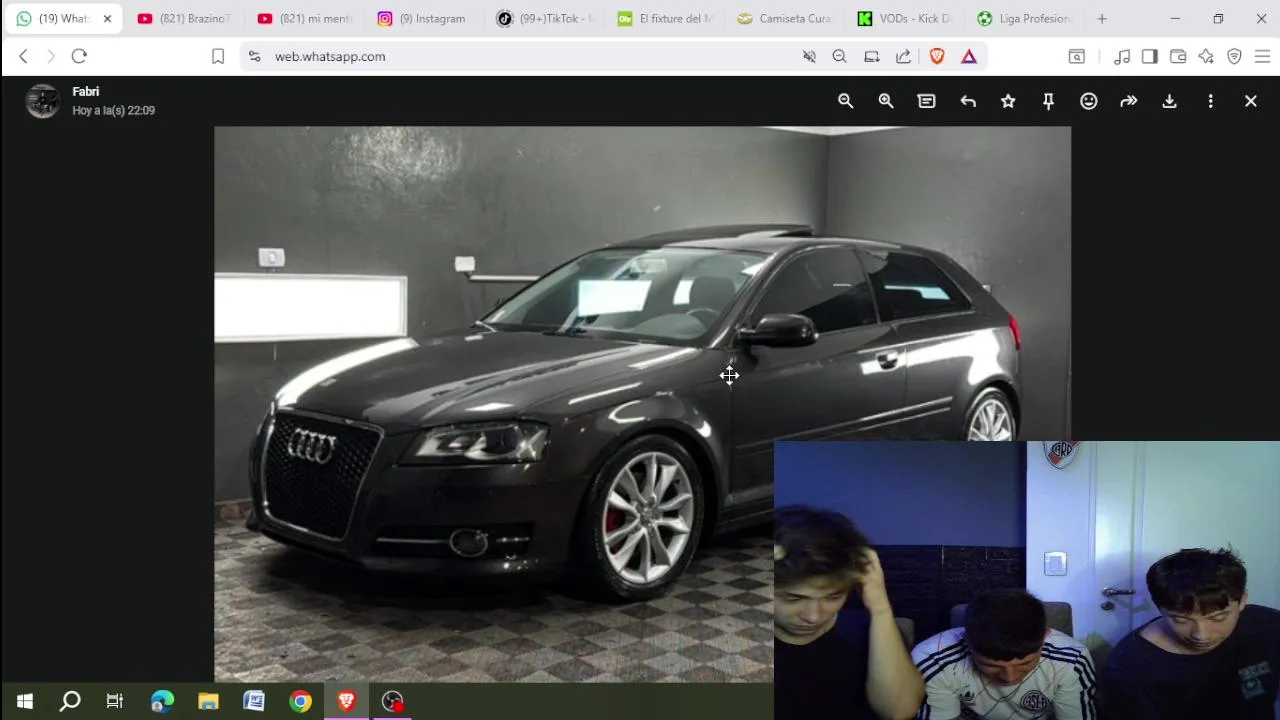Share this page link
This screenshot has height=720, width=1280.
904,56
